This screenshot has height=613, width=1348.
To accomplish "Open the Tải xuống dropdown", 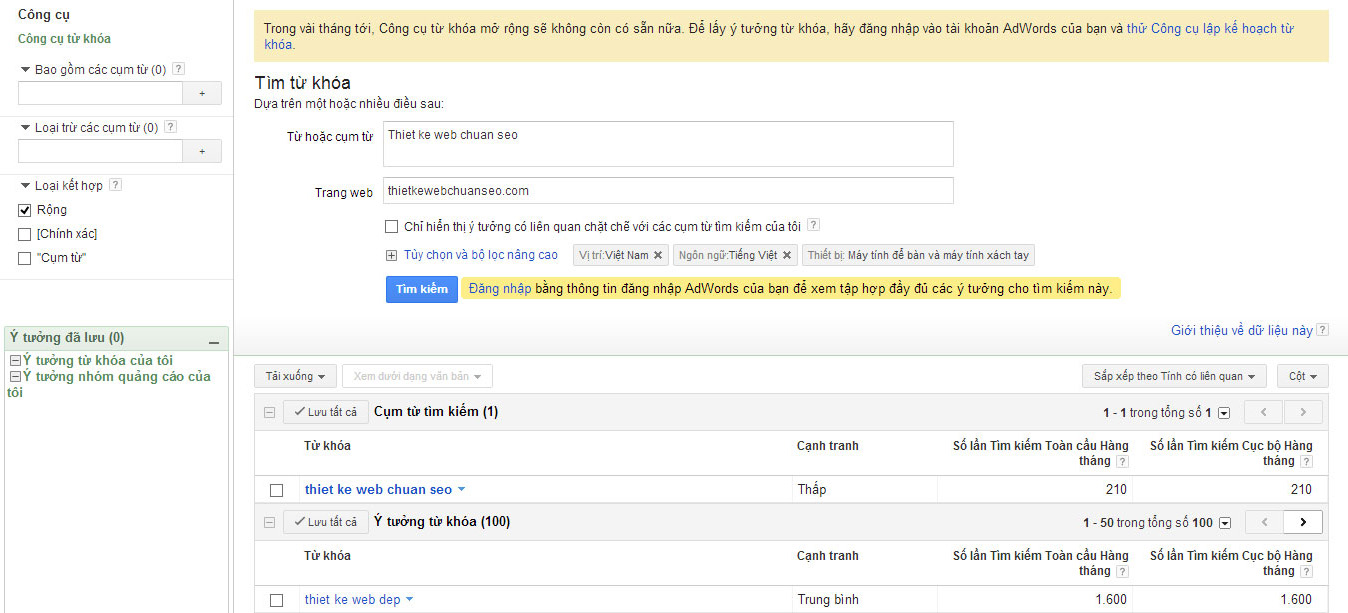I will coord(295,377).
